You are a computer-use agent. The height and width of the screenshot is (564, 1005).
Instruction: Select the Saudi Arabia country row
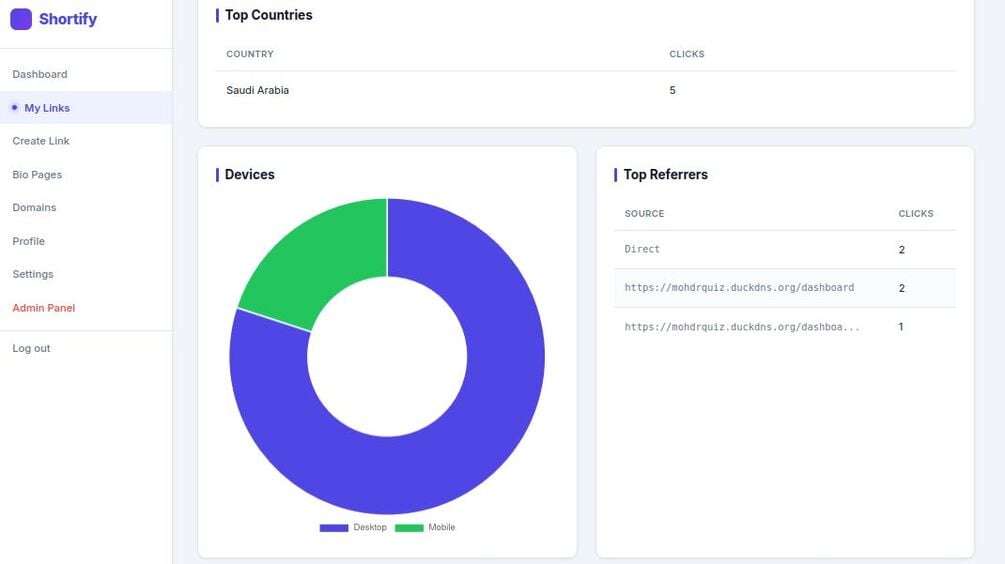tap(586, 90)
